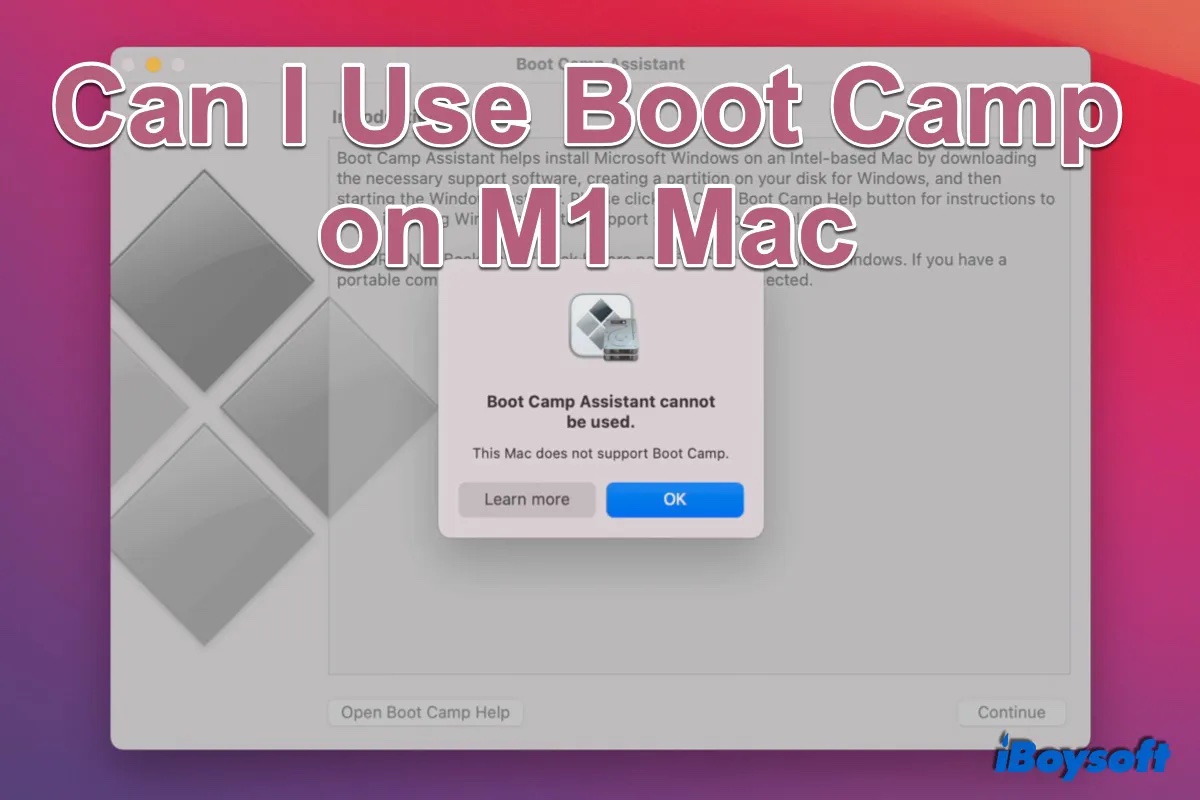This screenshot has width=1200, height=800.
Task: Open Boot Camp Help
Action: 424,712
